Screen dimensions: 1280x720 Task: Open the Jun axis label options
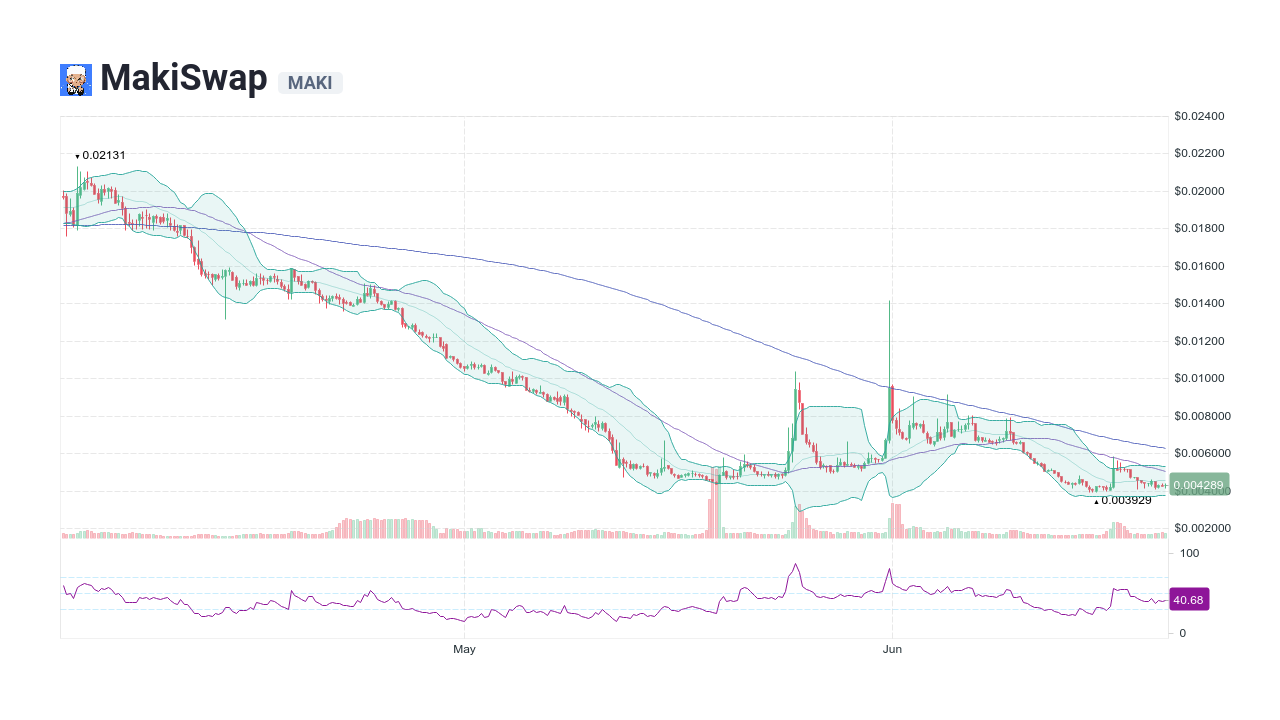892,648
